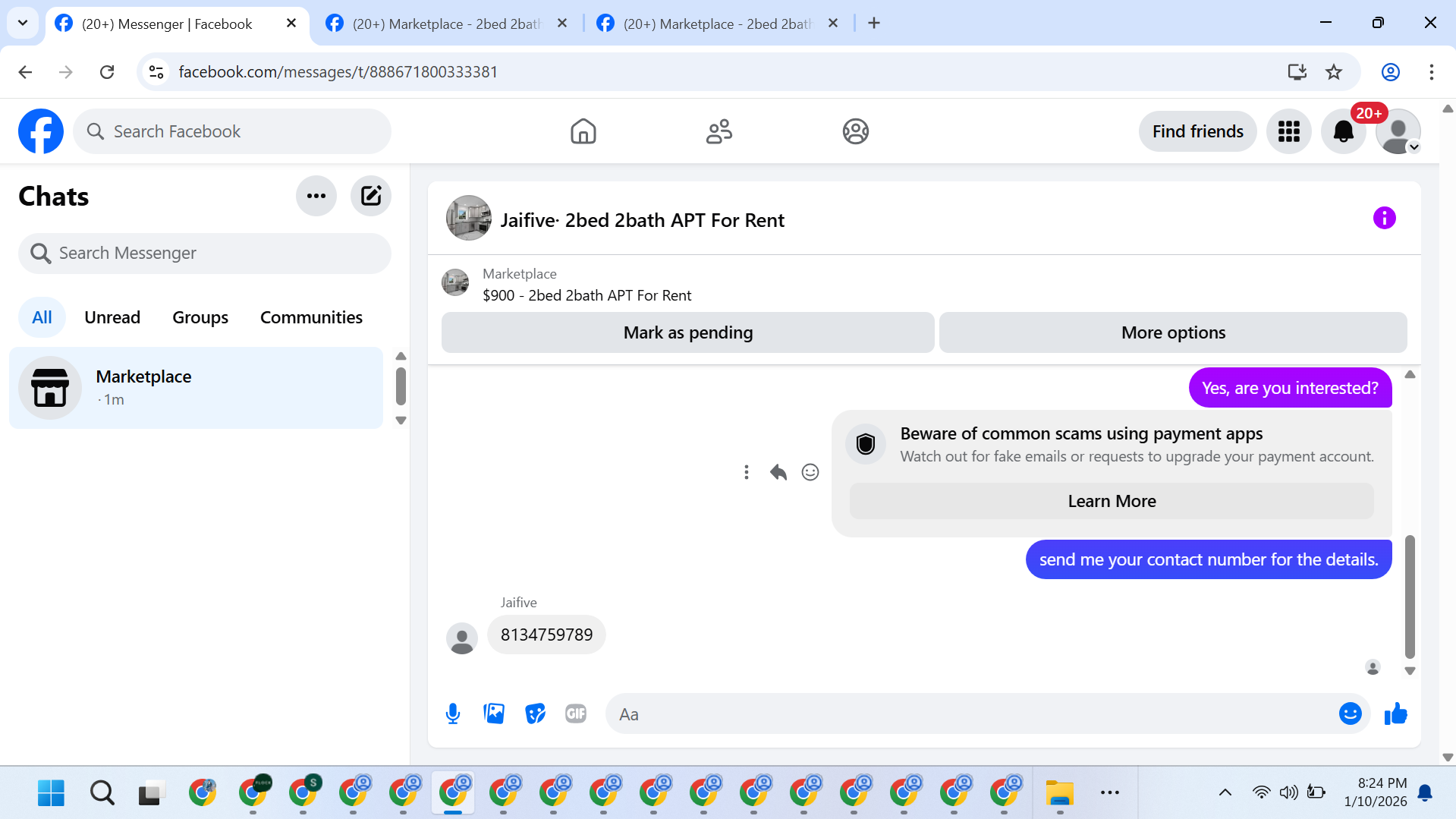Open Windows Start menu
The height and width of the screenshot is (819, 1456).
(x=51, y=793)
